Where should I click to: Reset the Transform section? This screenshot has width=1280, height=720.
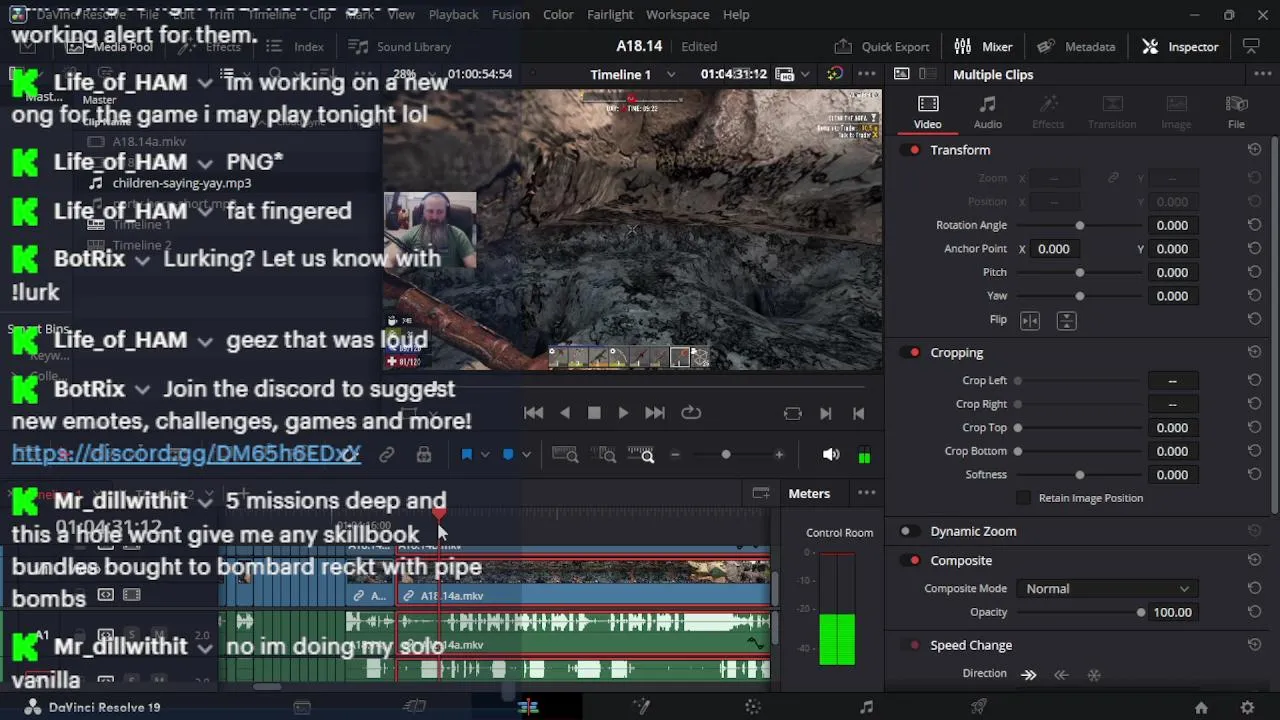1254,150
